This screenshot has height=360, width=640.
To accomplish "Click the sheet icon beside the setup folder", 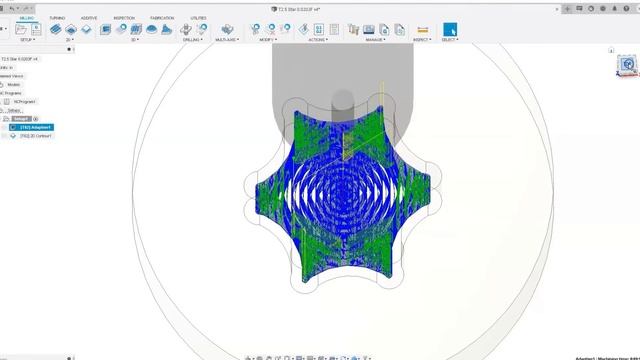I will pos(36,29).
